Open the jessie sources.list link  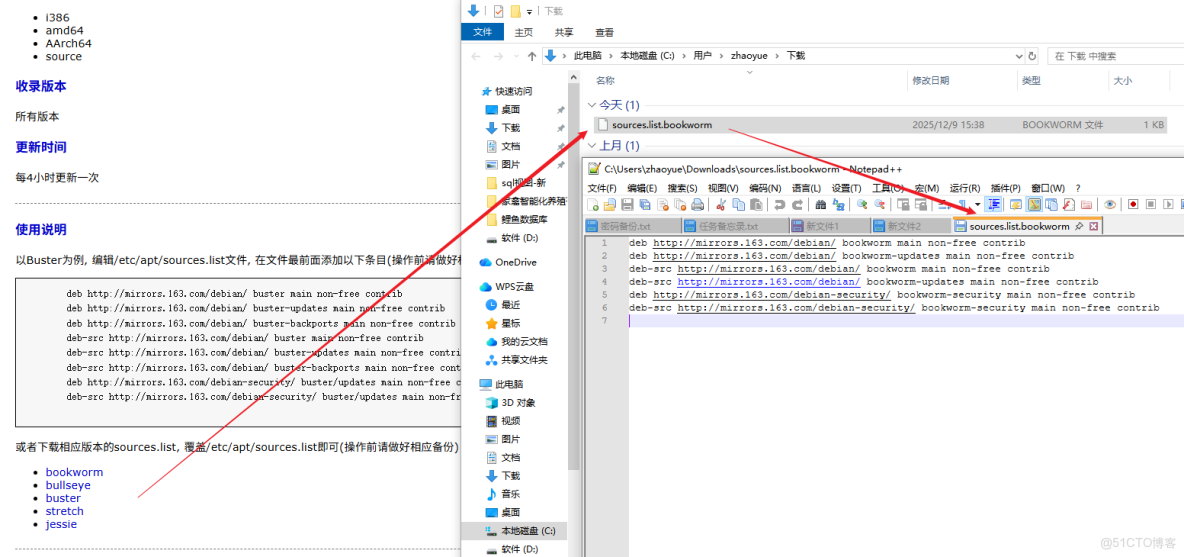[x=61, y=524]
